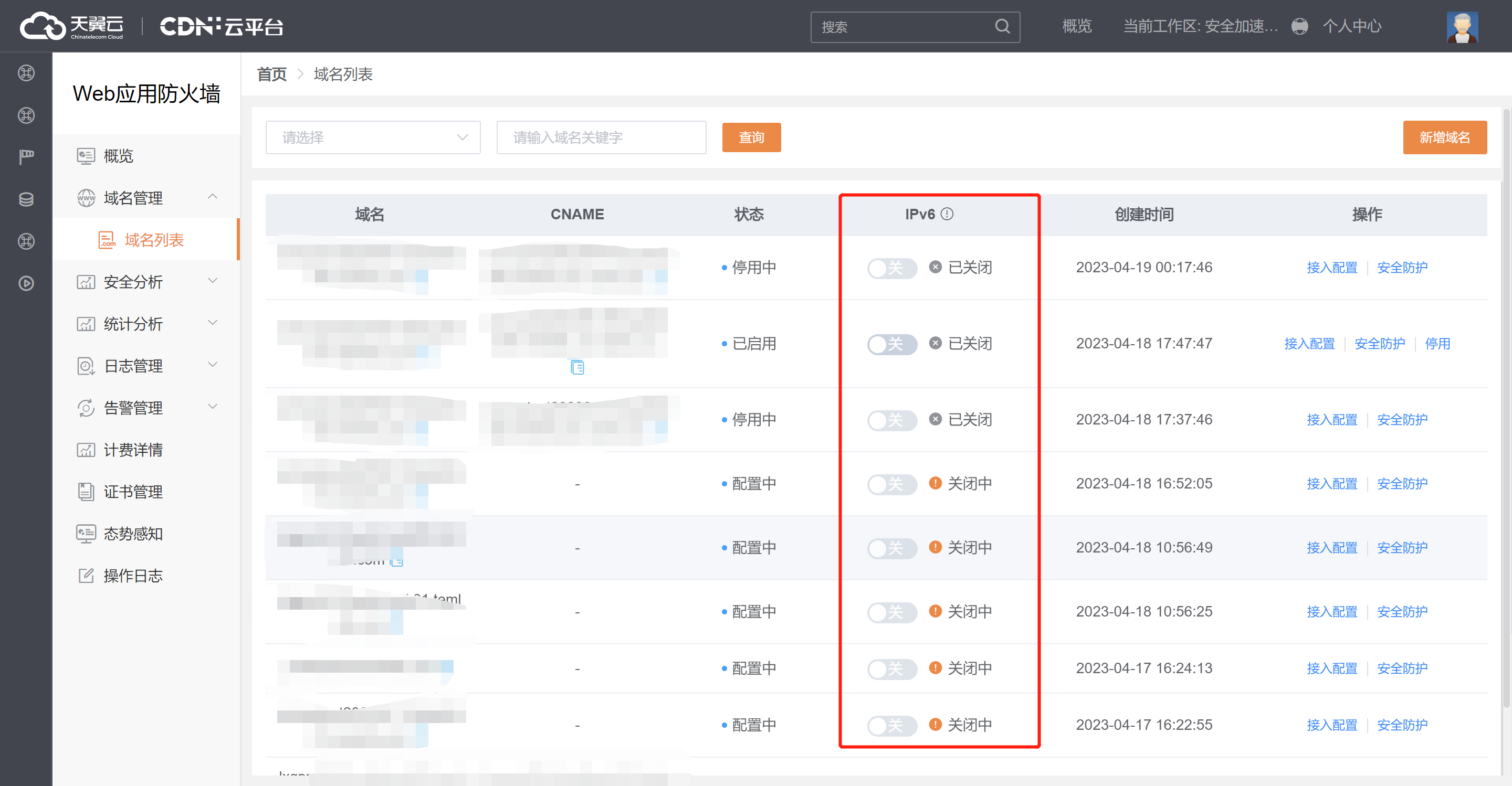Click 安全防护 in 2023-04-17 16:22:55 row
The width and height of the screenshot is (1512, 786).
1402,726
